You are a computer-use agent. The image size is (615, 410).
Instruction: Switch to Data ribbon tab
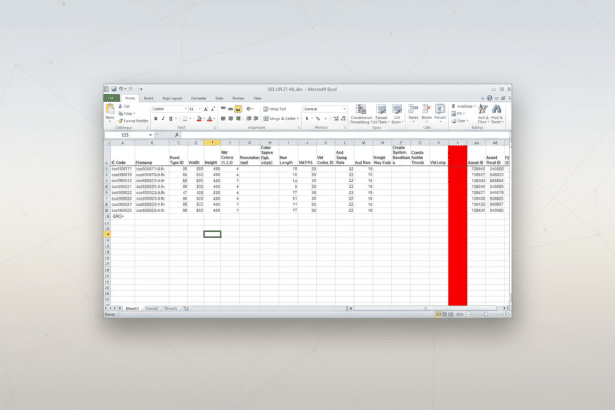pos(219,98)
